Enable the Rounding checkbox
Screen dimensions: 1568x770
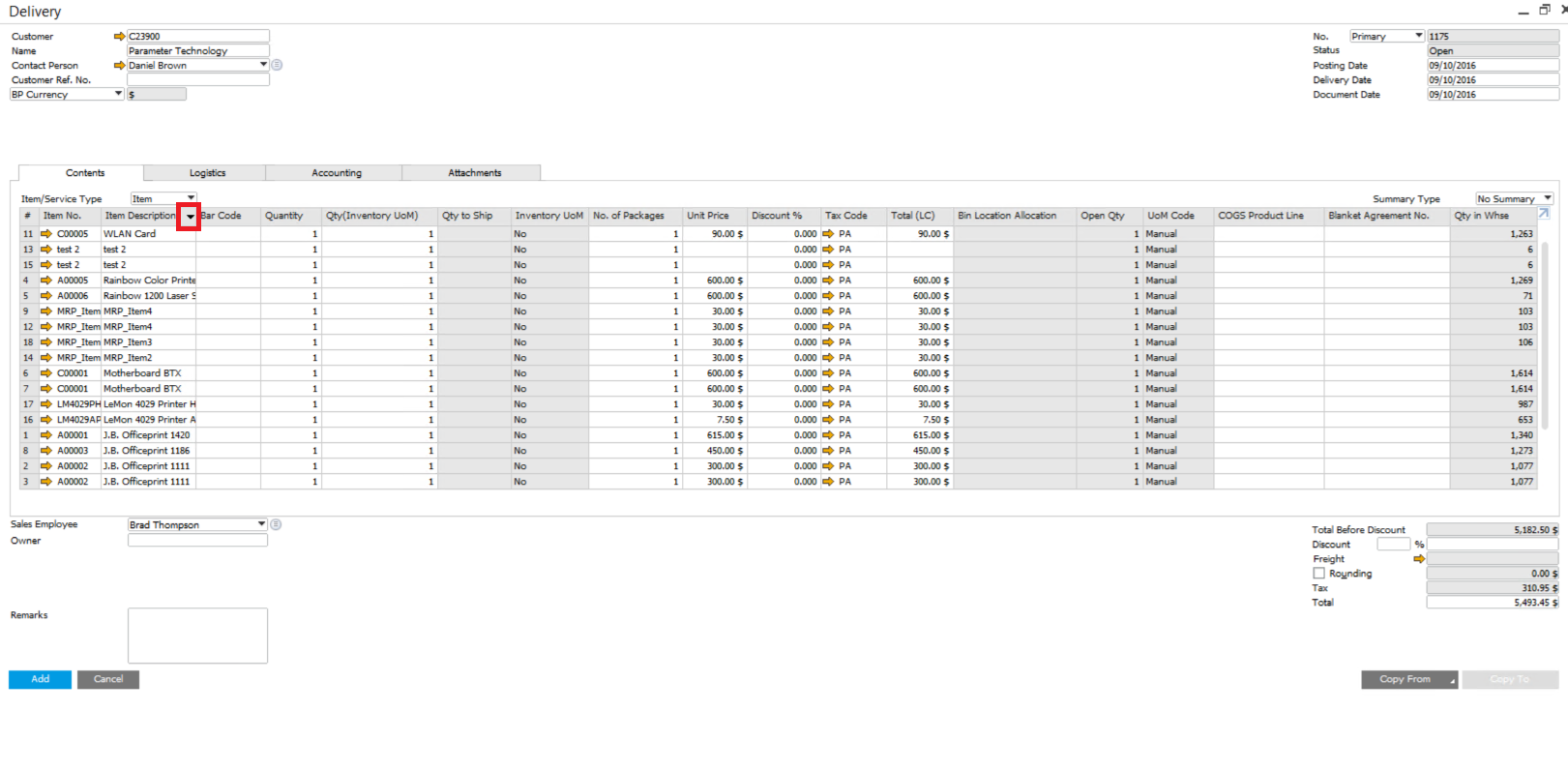click(1318, 574)
